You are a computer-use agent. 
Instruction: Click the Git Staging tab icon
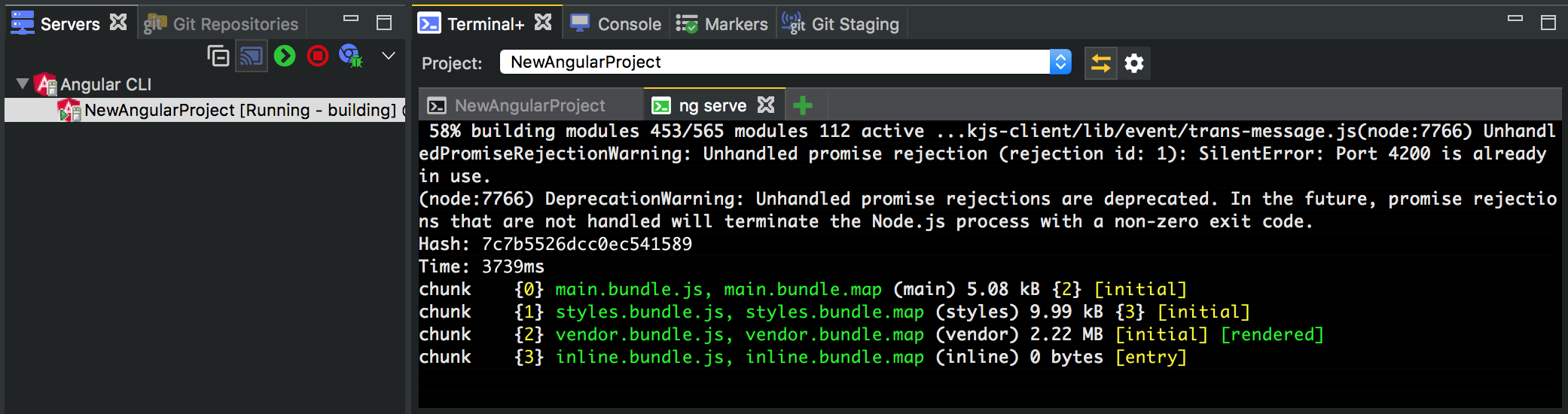pyautogui.click(x=793, y=23)
